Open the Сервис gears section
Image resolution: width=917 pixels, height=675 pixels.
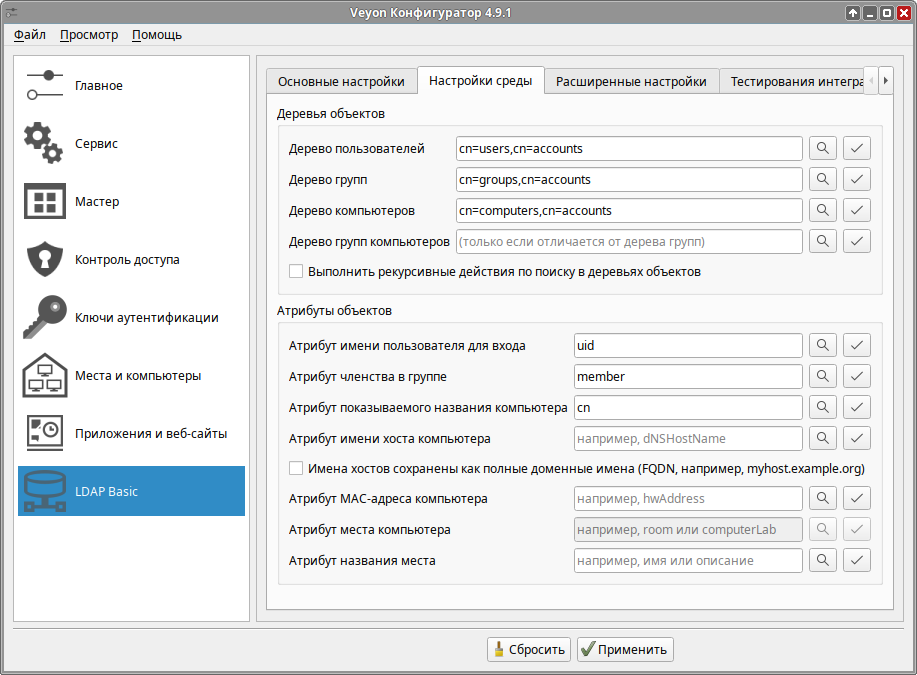pyautogui.click(x=132, y=143)
